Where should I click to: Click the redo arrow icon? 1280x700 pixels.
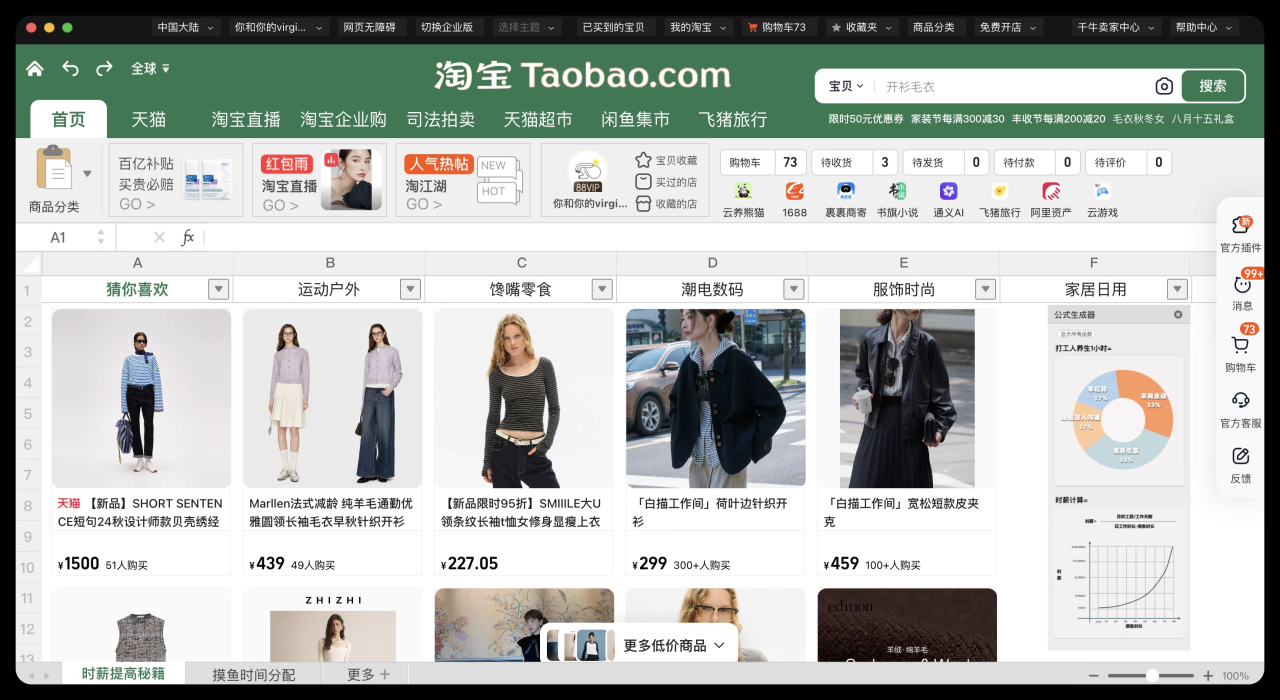104,68
